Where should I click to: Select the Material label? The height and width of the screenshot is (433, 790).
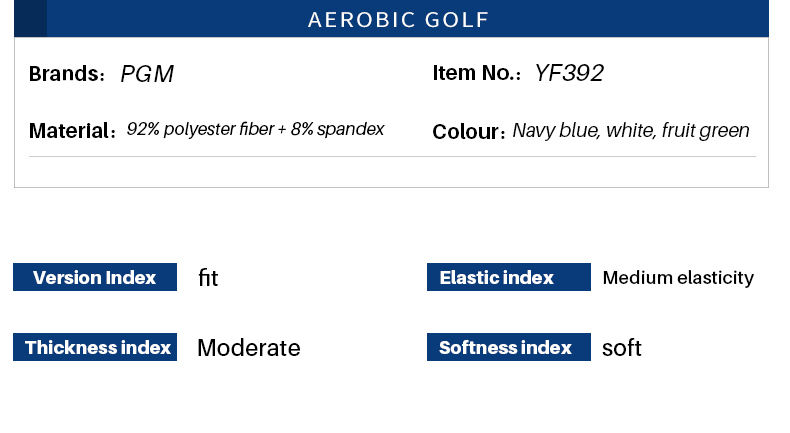tap(72, 131)
